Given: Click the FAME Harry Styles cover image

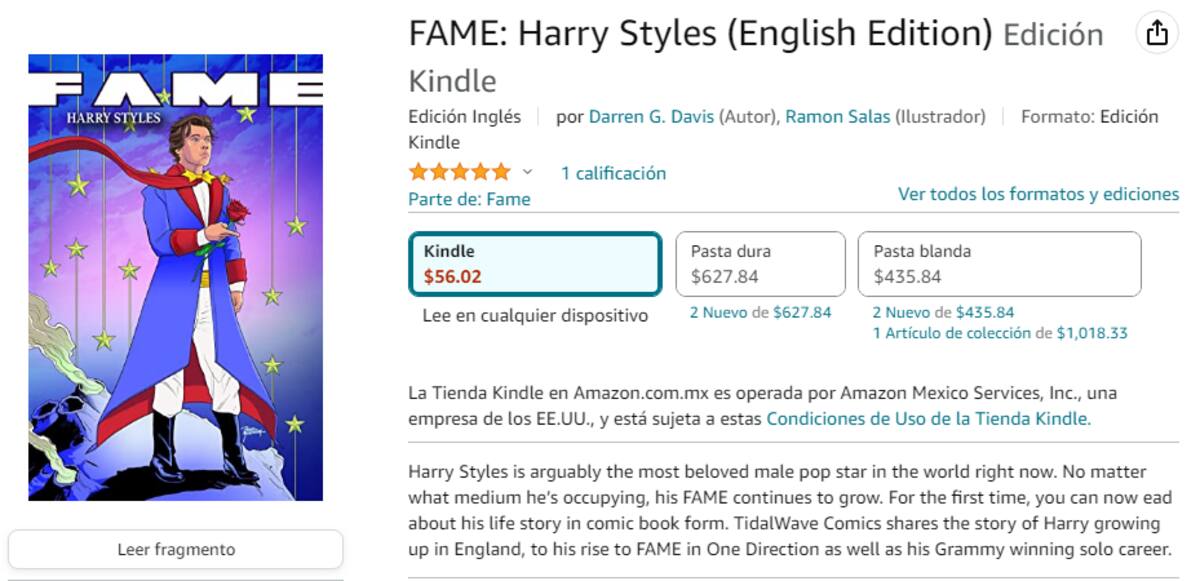Looking at the screenshot, I should pyautogui.click(x=176, y=277).
